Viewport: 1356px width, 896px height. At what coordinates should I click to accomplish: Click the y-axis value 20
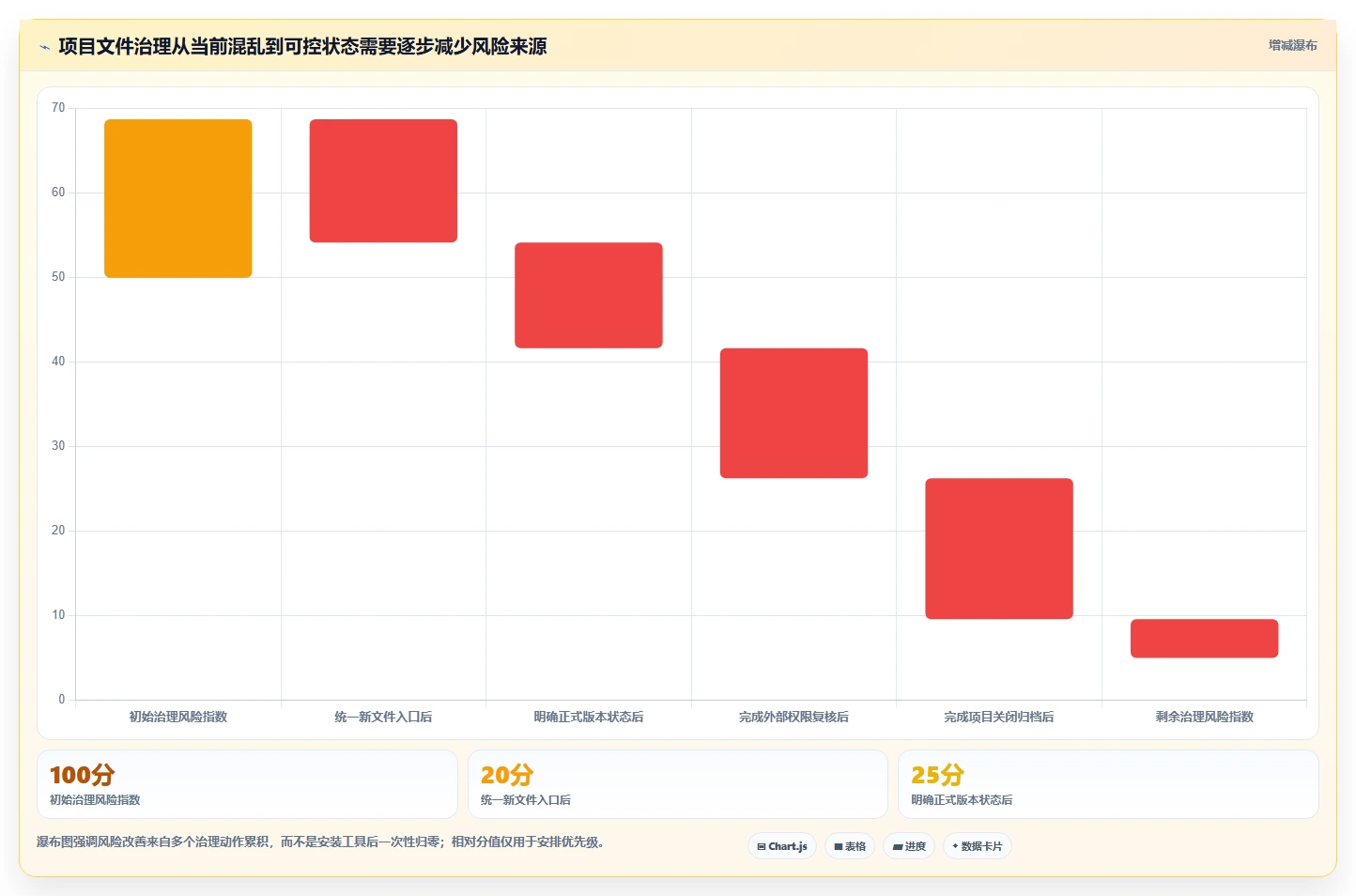58,531
